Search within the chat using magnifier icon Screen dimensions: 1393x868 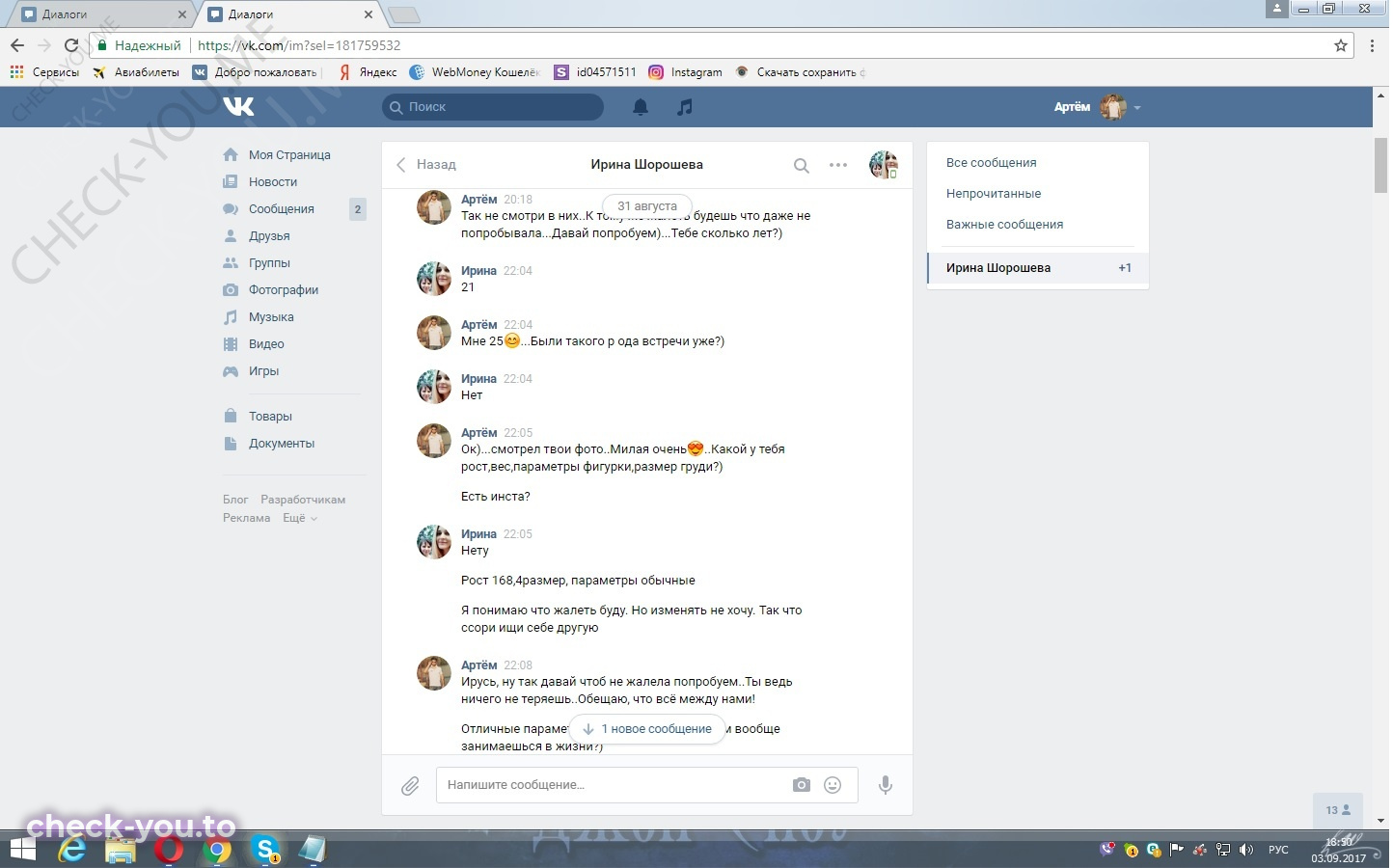[801, 166]
